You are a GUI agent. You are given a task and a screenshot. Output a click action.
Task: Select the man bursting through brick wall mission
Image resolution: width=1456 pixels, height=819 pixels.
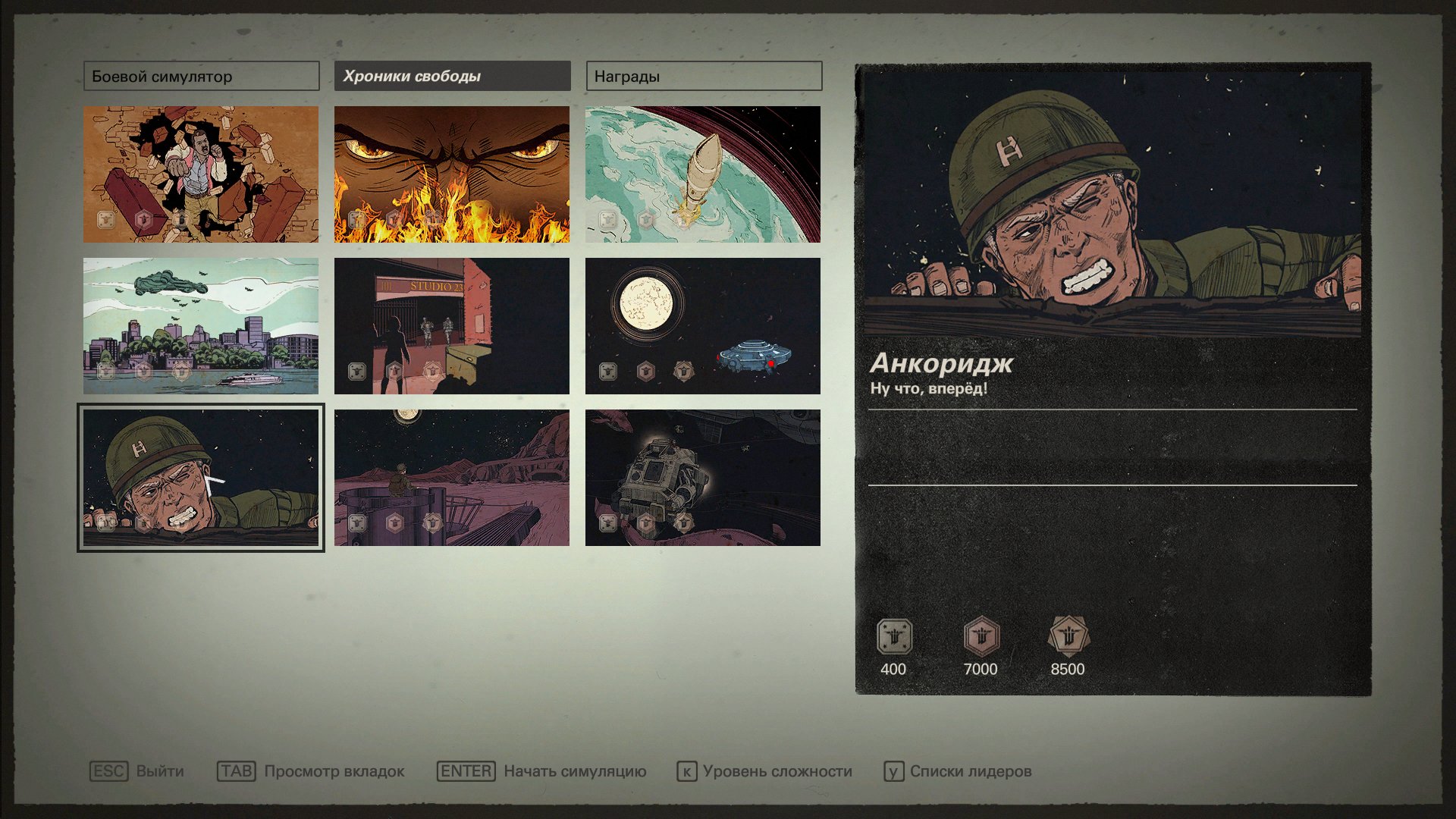tap(201, 174)
